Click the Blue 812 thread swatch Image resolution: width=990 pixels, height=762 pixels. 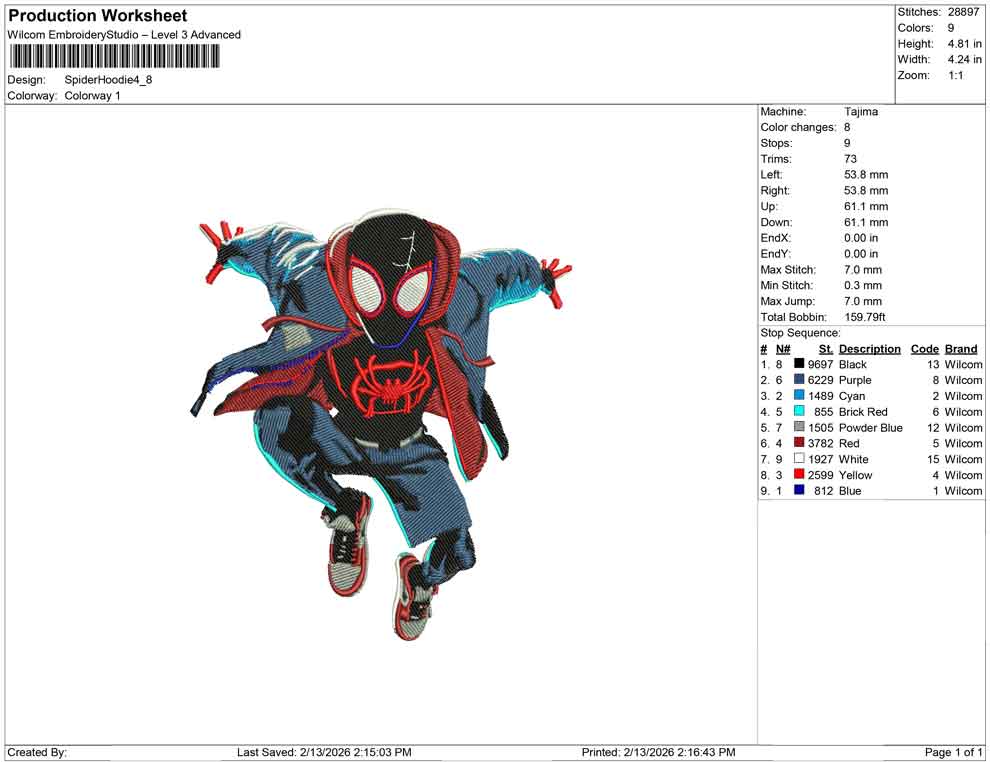[x=798, y=491]
